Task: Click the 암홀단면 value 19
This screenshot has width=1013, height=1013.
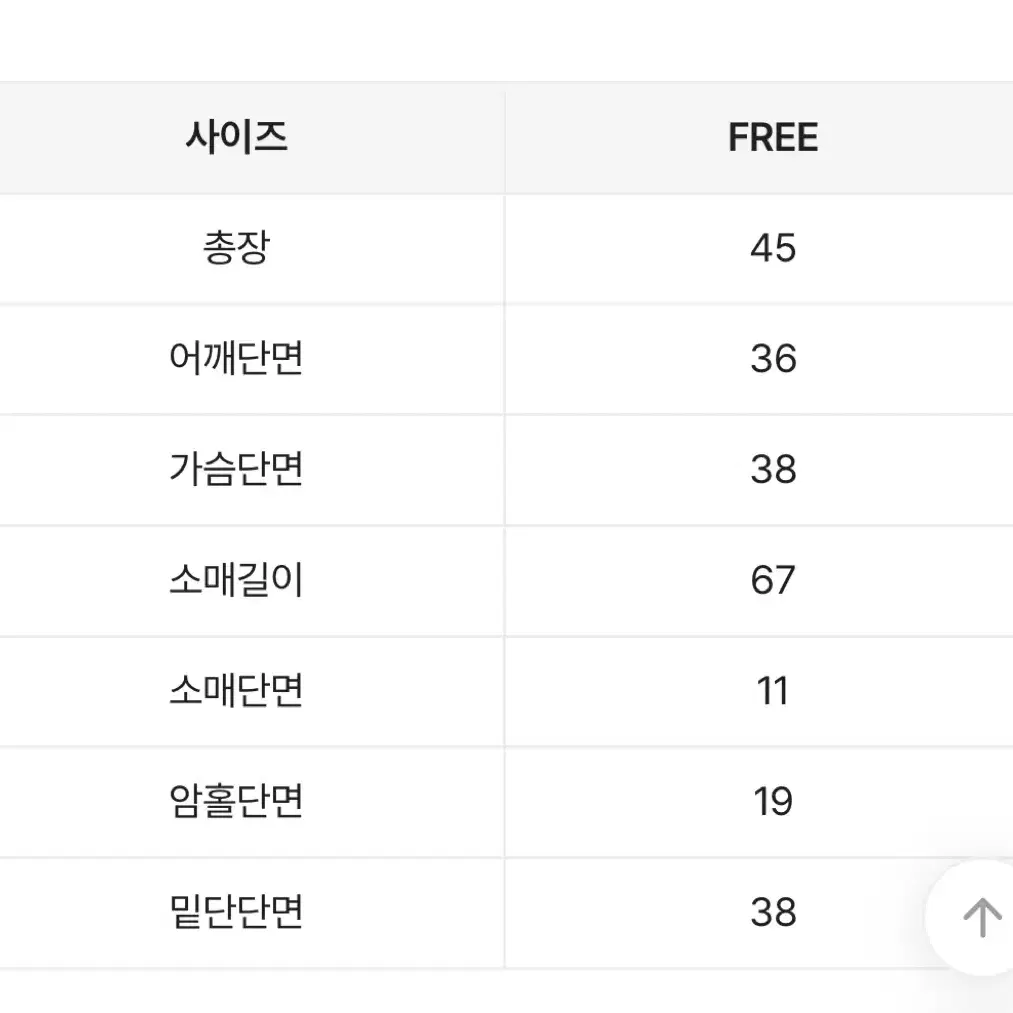Action: [x=773, y=802]
